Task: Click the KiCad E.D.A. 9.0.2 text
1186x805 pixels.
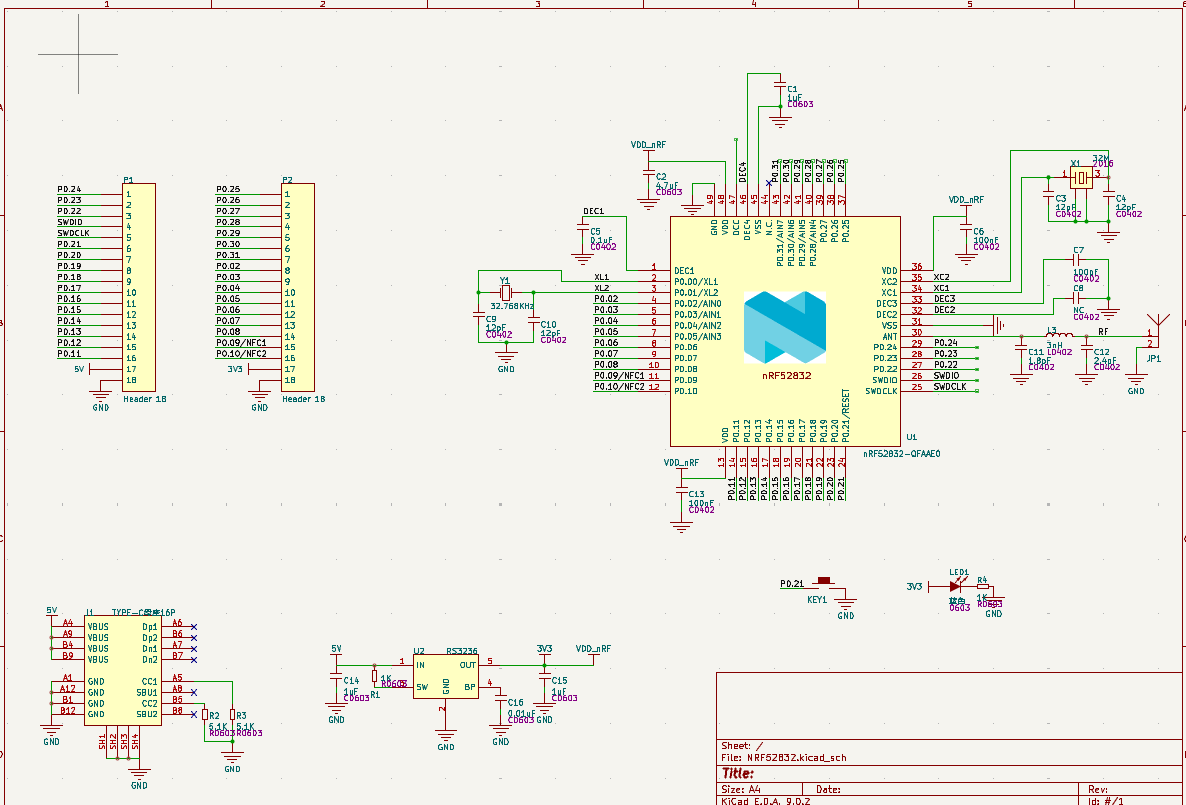Action: [x=765, y=800]
